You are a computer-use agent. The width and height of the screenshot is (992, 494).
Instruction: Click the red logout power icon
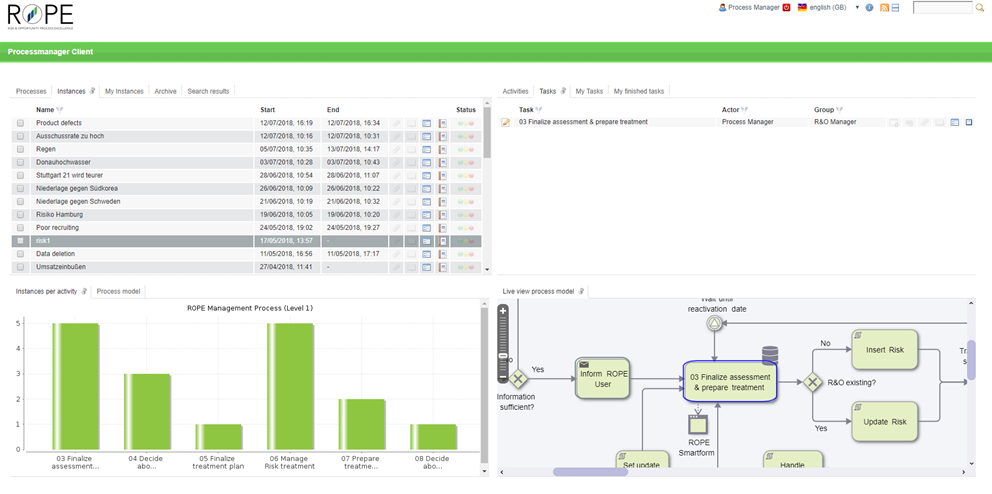[x=786, y=8]
